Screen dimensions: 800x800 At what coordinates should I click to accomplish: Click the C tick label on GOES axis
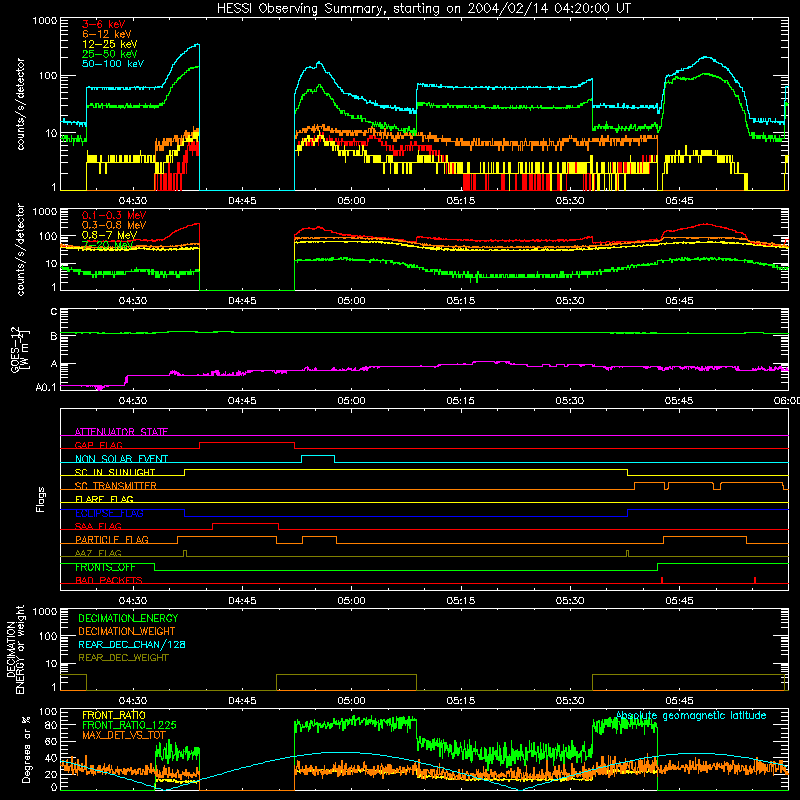pos(54,311)
